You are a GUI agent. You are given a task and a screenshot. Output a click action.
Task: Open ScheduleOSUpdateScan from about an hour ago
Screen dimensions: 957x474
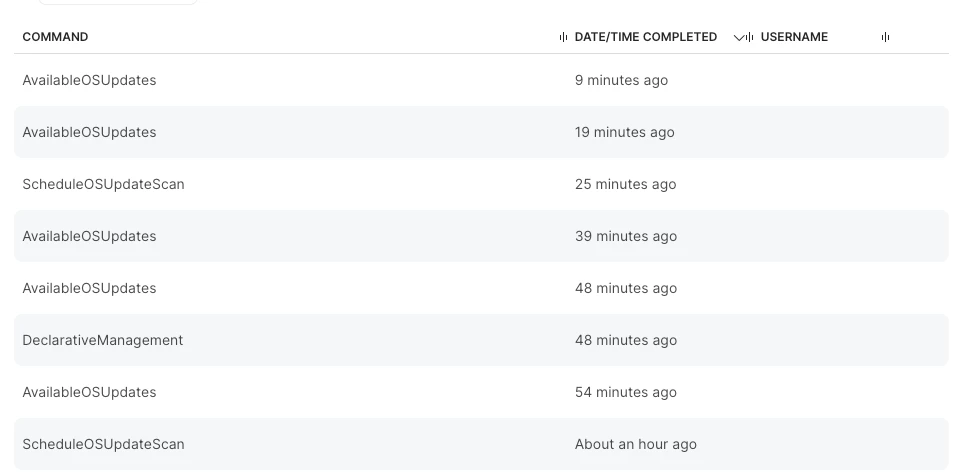pyautogui.click(x=481, y=444)
